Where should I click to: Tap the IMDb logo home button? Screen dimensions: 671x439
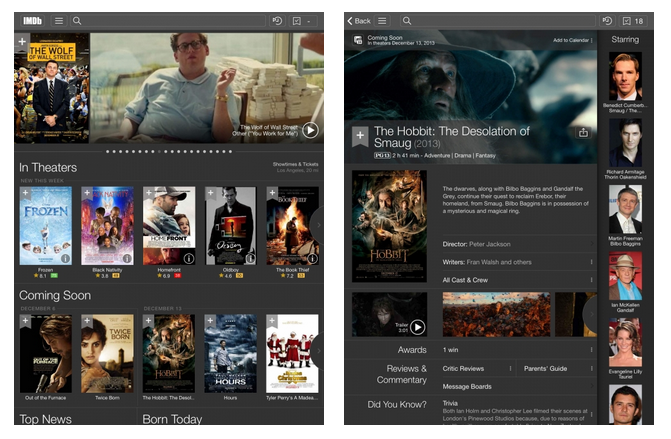32,21
